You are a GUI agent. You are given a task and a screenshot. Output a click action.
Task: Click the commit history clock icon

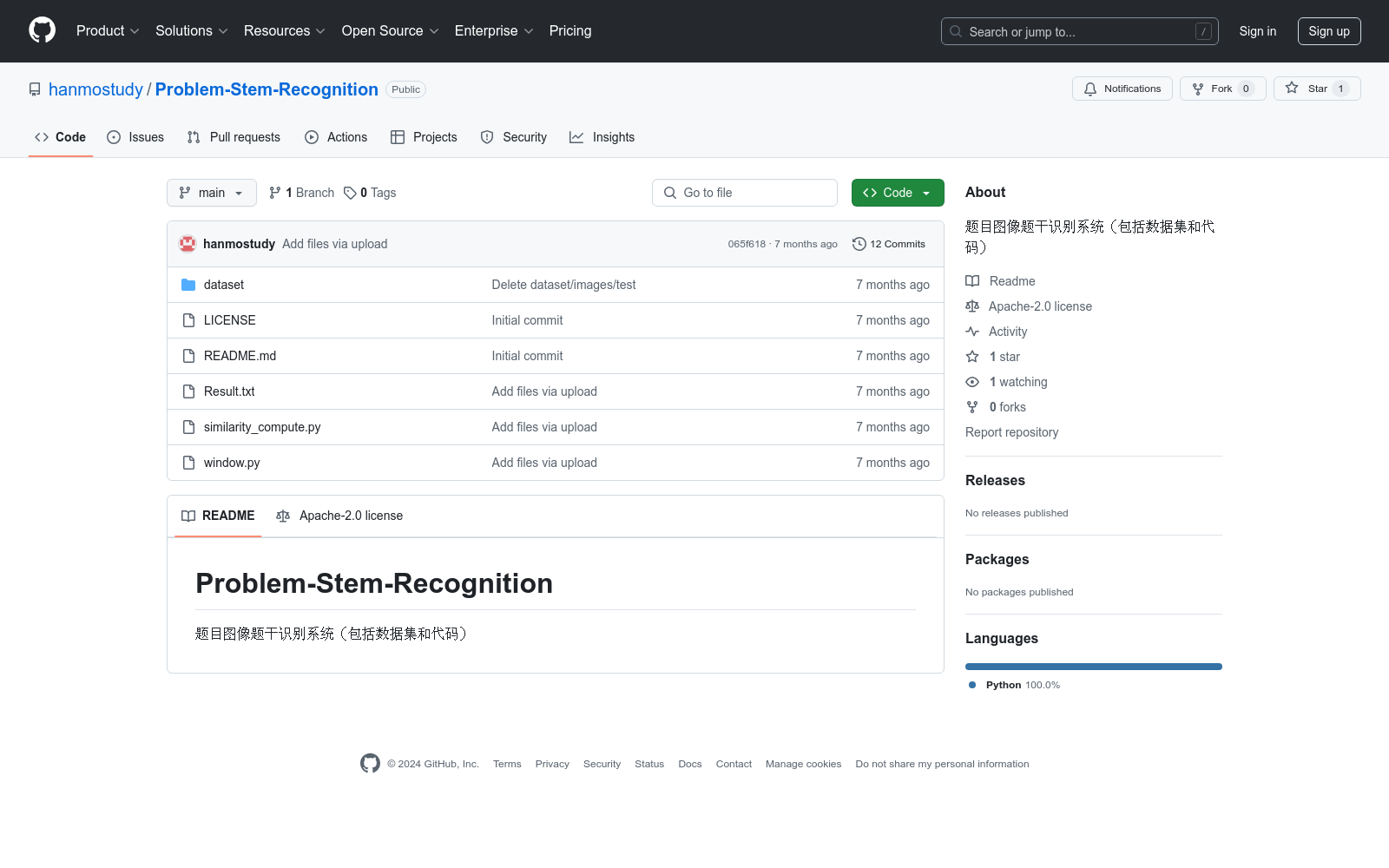coord(859,244)
